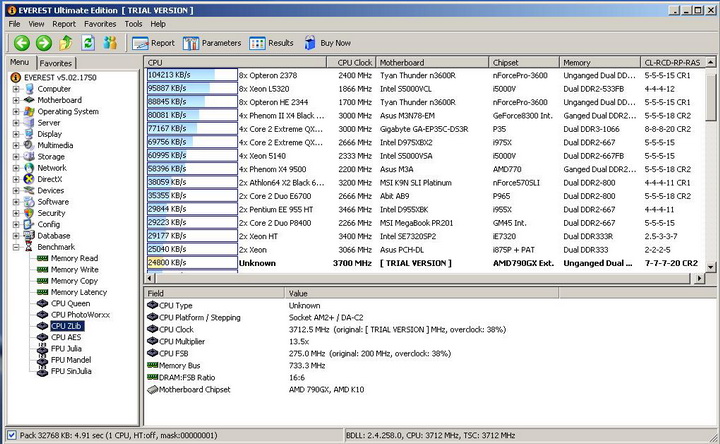This screenshot has width=720, height=444.
Task: Expand the Server tree node
Action: tap(16, 123)
